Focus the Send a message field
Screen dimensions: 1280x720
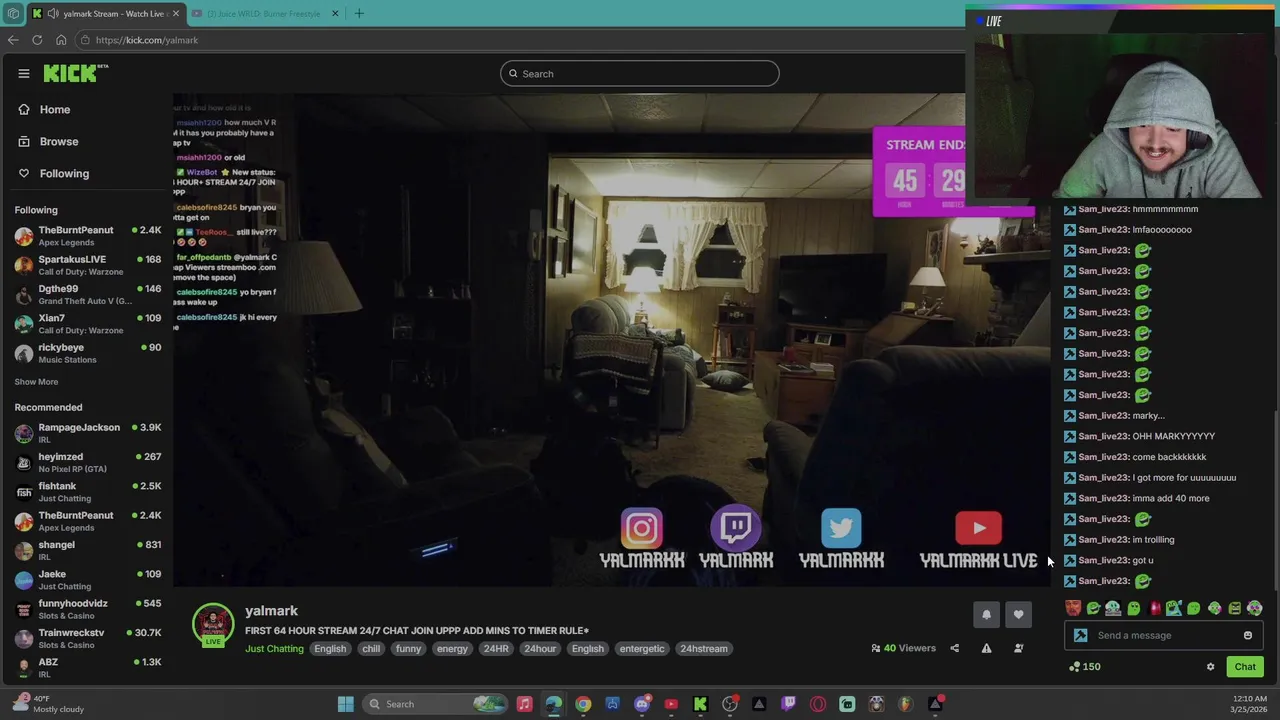pyautogui.click(x=1165, y=635)
